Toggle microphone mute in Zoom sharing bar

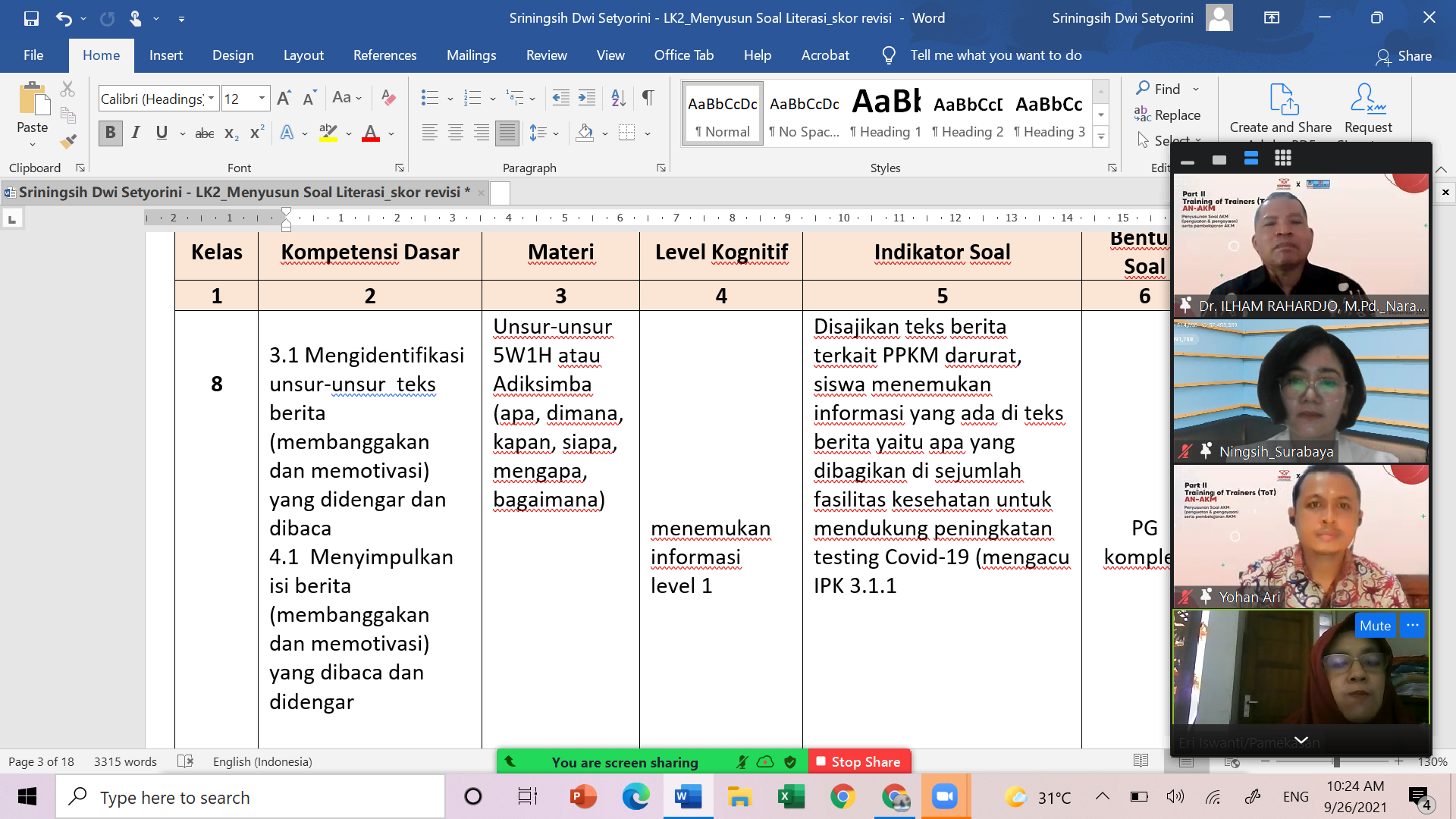[x=742, y=762]
